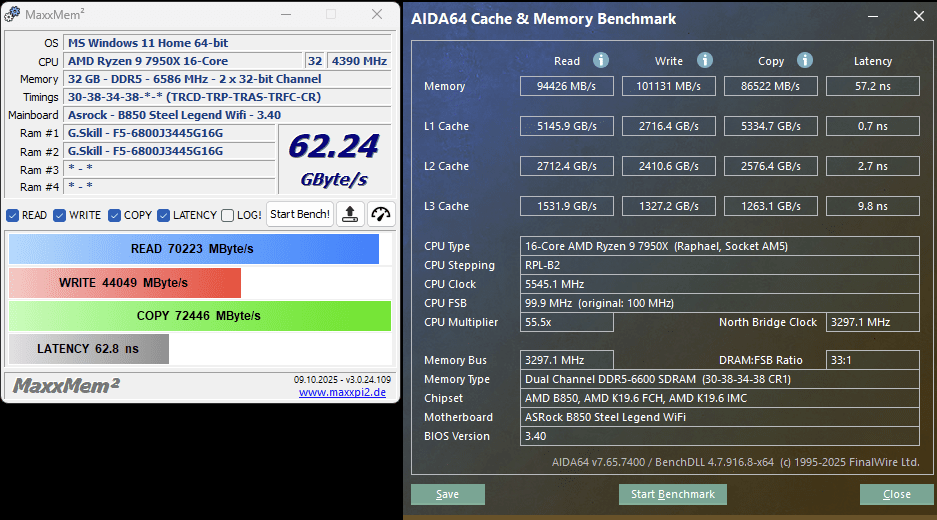Image resolution: width=937 pixels, height=520 pixels.
Task: Click CPU Clock value 5545.1 MHz
Action: [x=719, y=284]
